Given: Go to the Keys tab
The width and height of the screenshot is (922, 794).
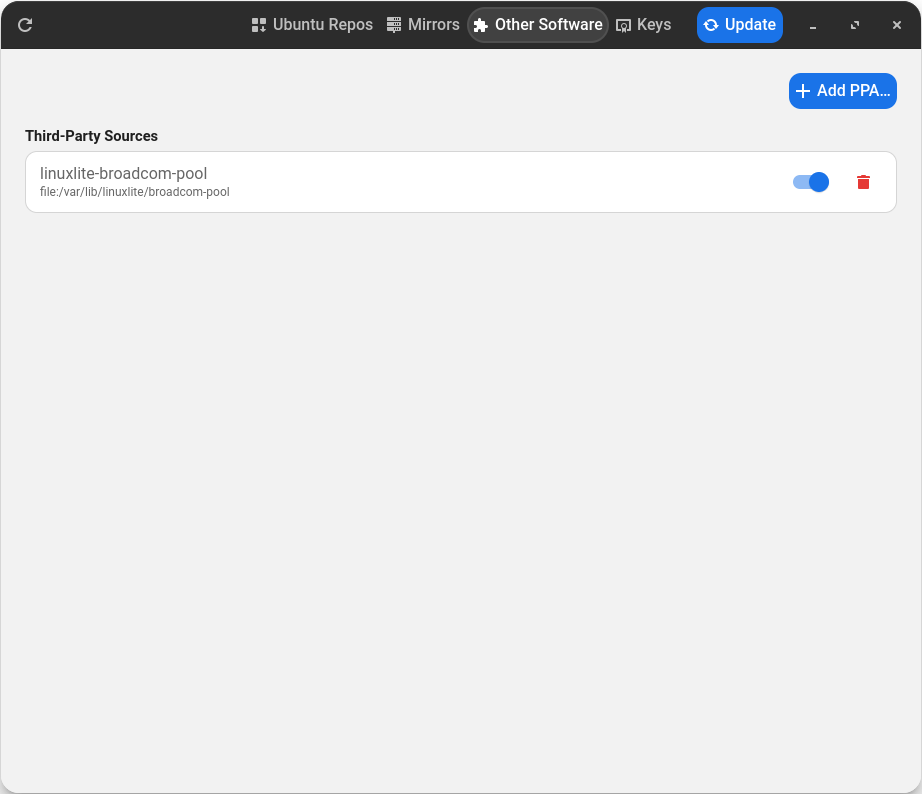Looking at the screenshot, I should tap(643, 25).
